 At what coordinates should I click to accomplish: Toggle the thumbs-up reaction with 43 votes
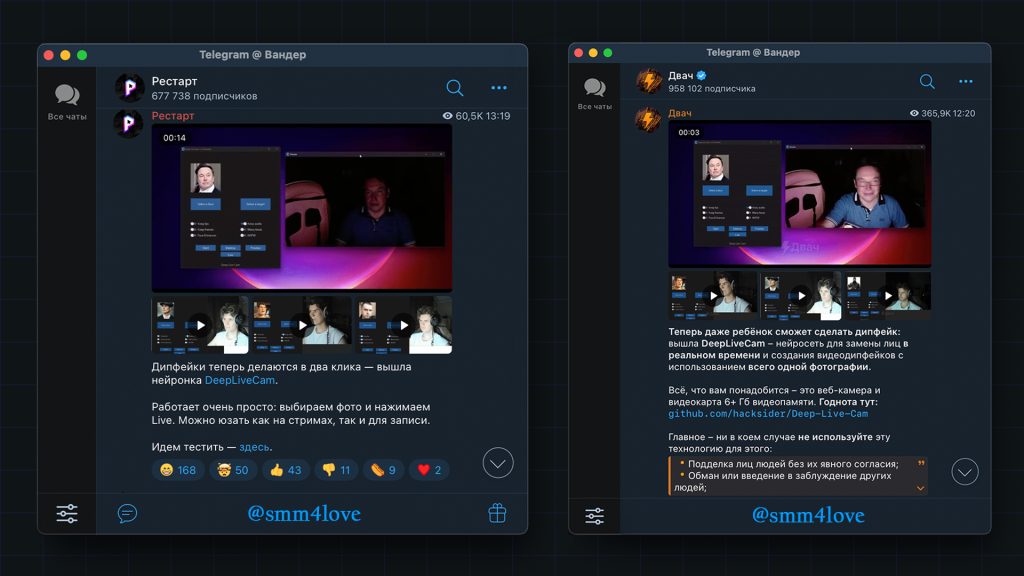point(285,470)
